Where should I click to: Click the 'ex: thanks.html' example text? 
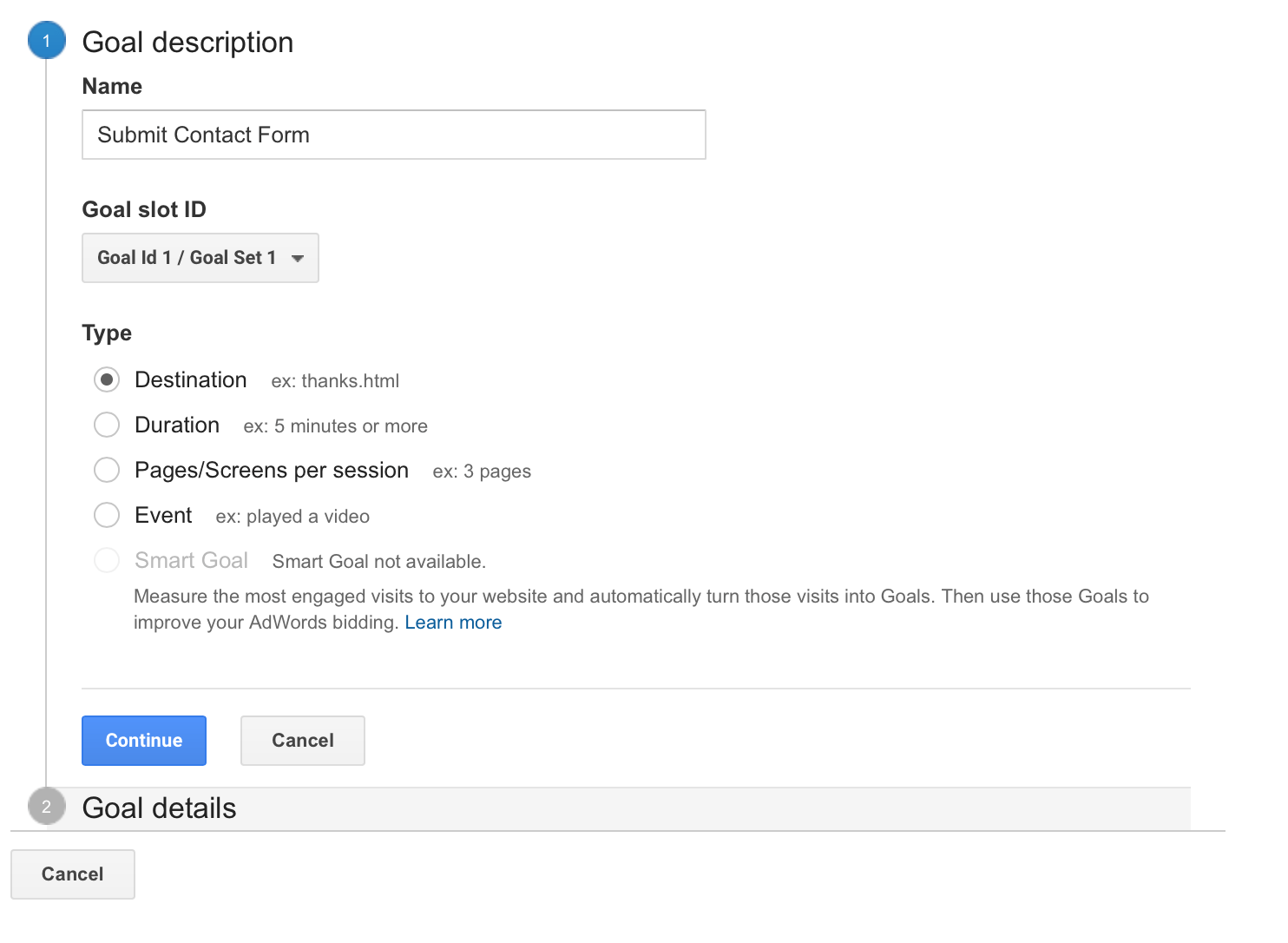click(x=335, y=381)
